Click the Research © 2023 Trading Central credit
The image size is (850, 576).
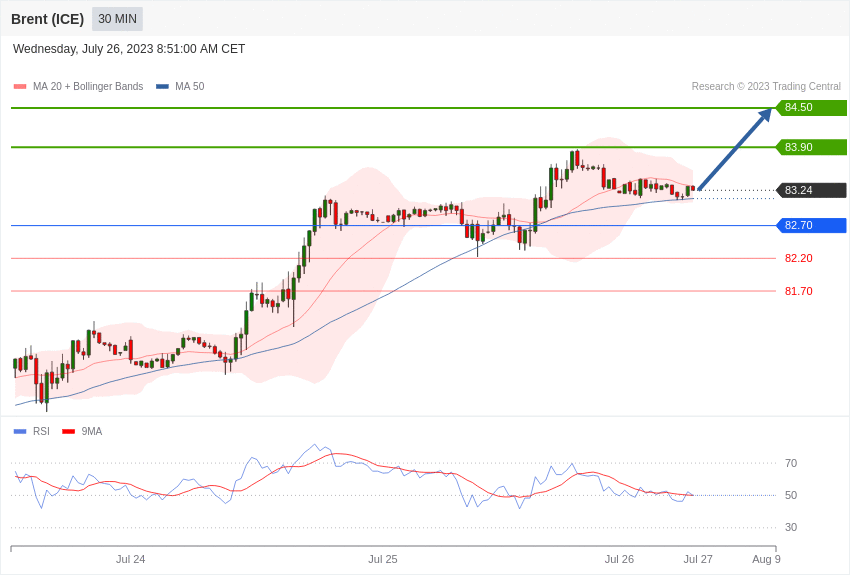click(766, 87)
